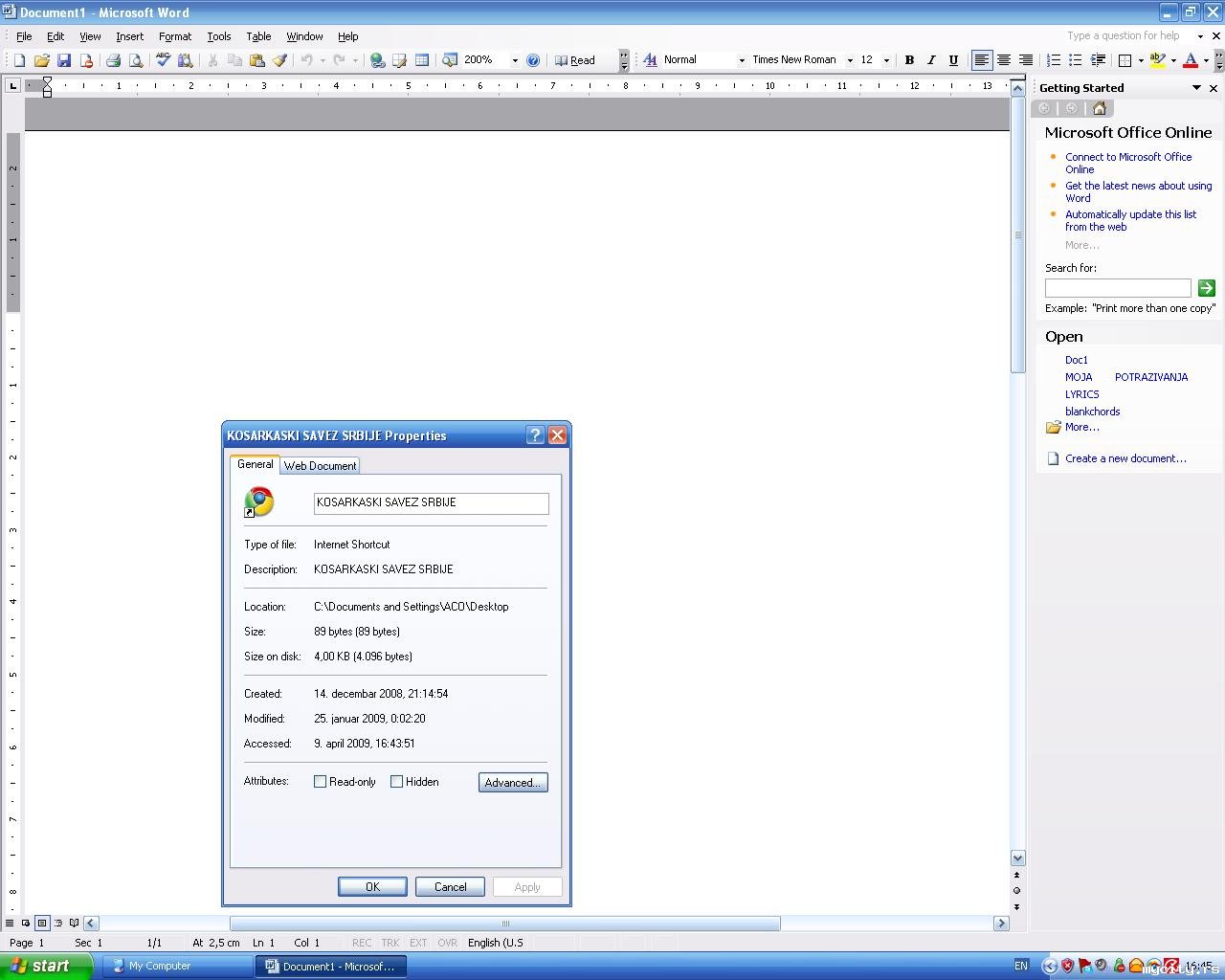Open the Format menu
Image resolution: width=1225 pixels, height=980 pixels.
(175, 36)
